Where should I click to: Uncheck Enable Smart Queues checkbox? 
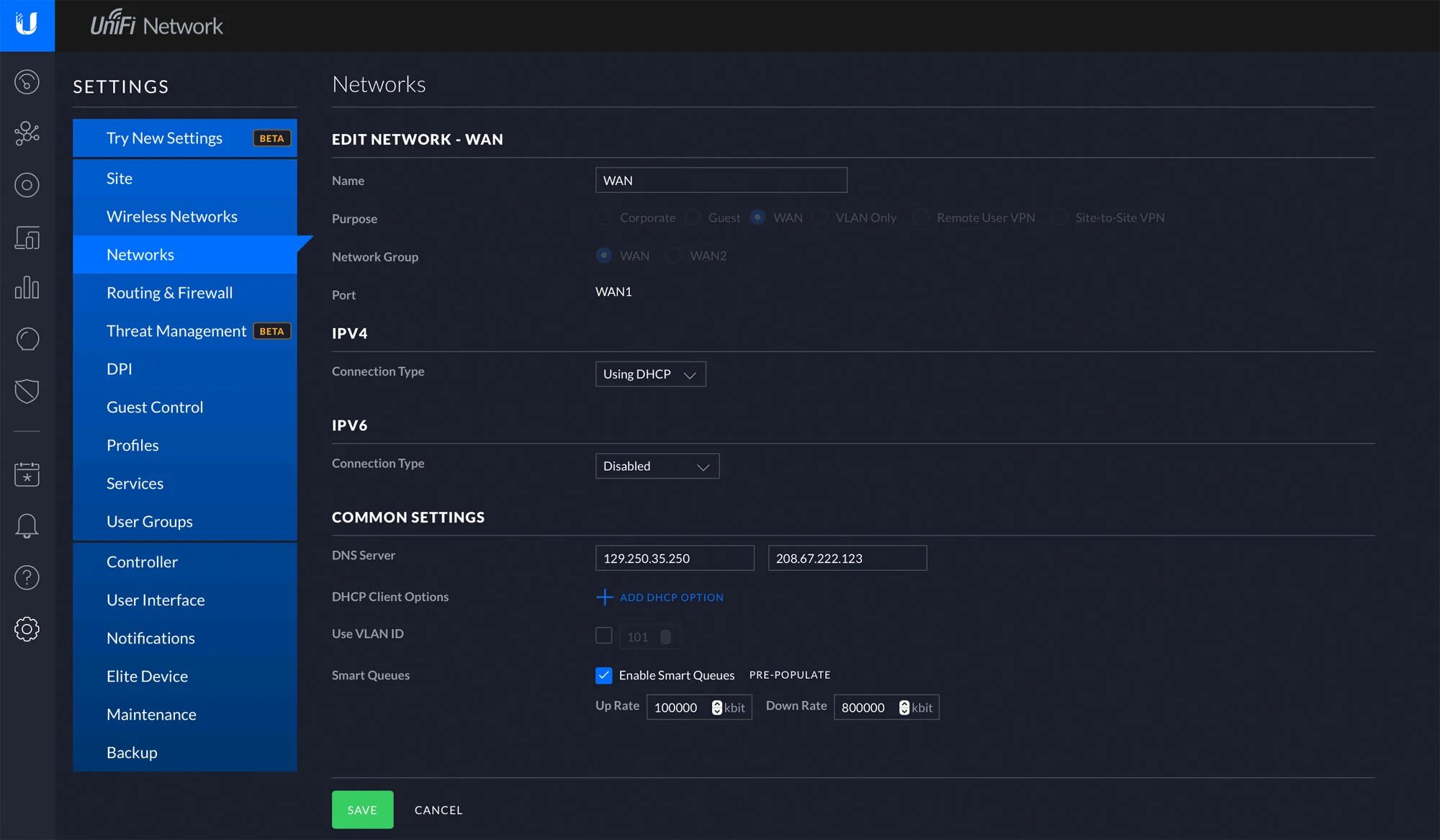[603, 675]
